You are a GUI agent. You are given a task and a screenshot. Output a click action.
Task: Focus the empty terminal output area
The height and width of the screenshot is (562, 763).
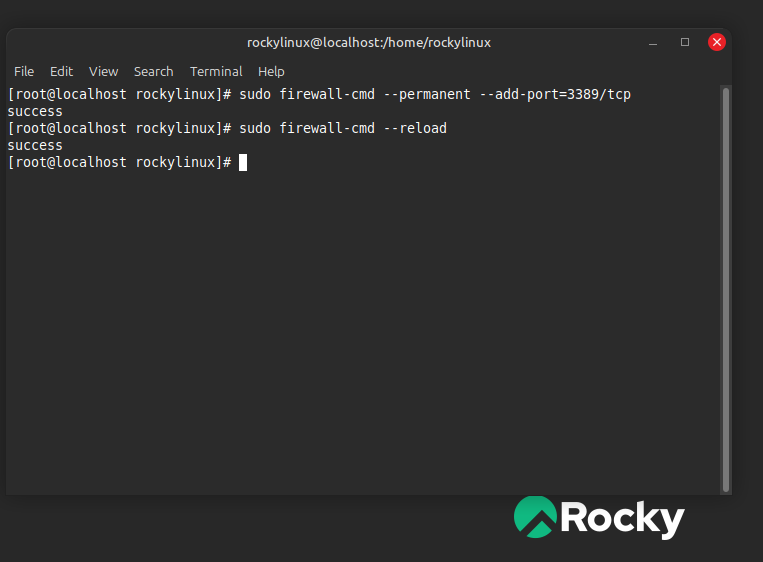(x=360, y=330)
